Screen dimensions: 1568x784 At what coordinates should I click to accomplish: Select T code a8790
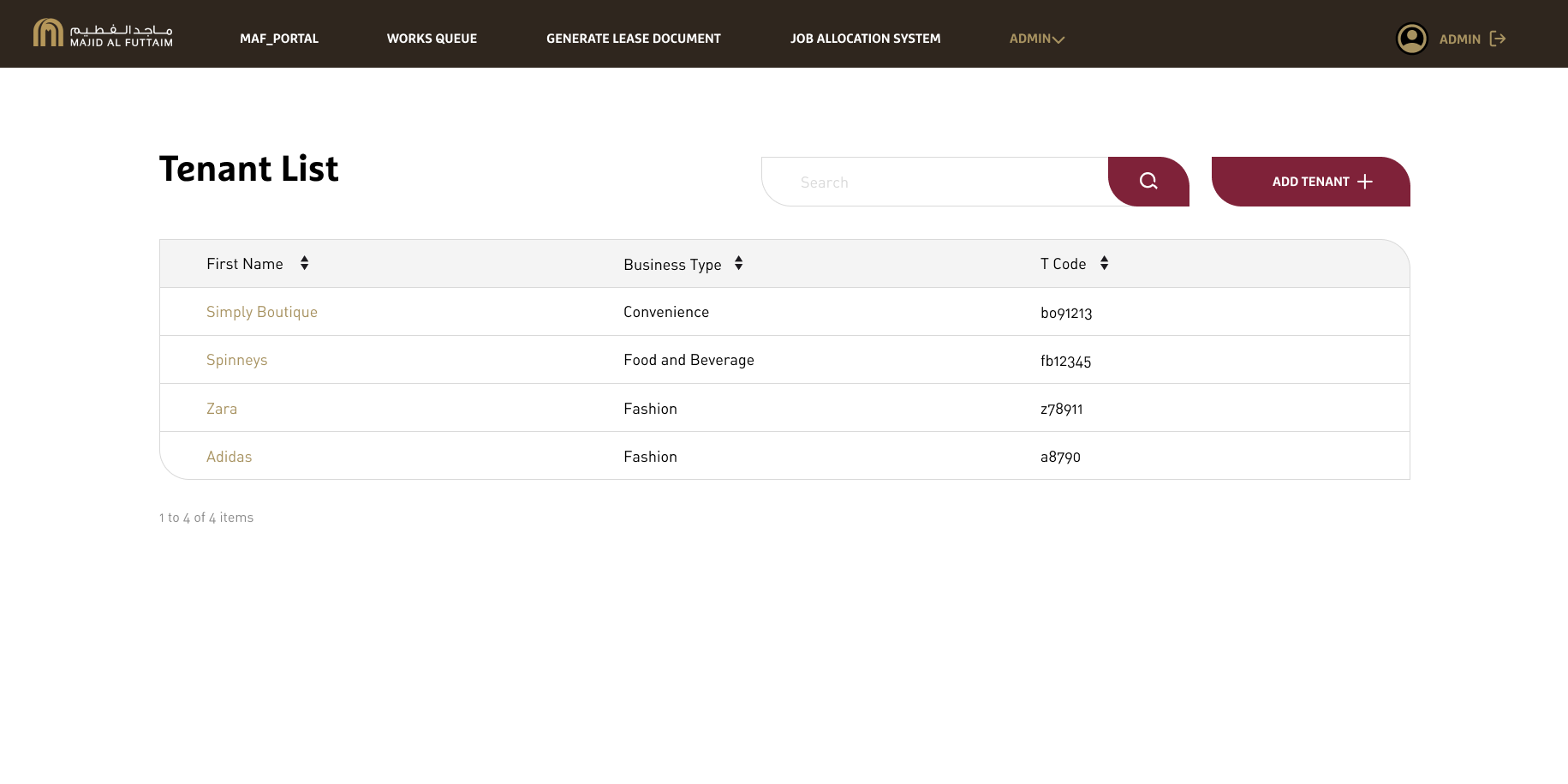point(1060,457)
